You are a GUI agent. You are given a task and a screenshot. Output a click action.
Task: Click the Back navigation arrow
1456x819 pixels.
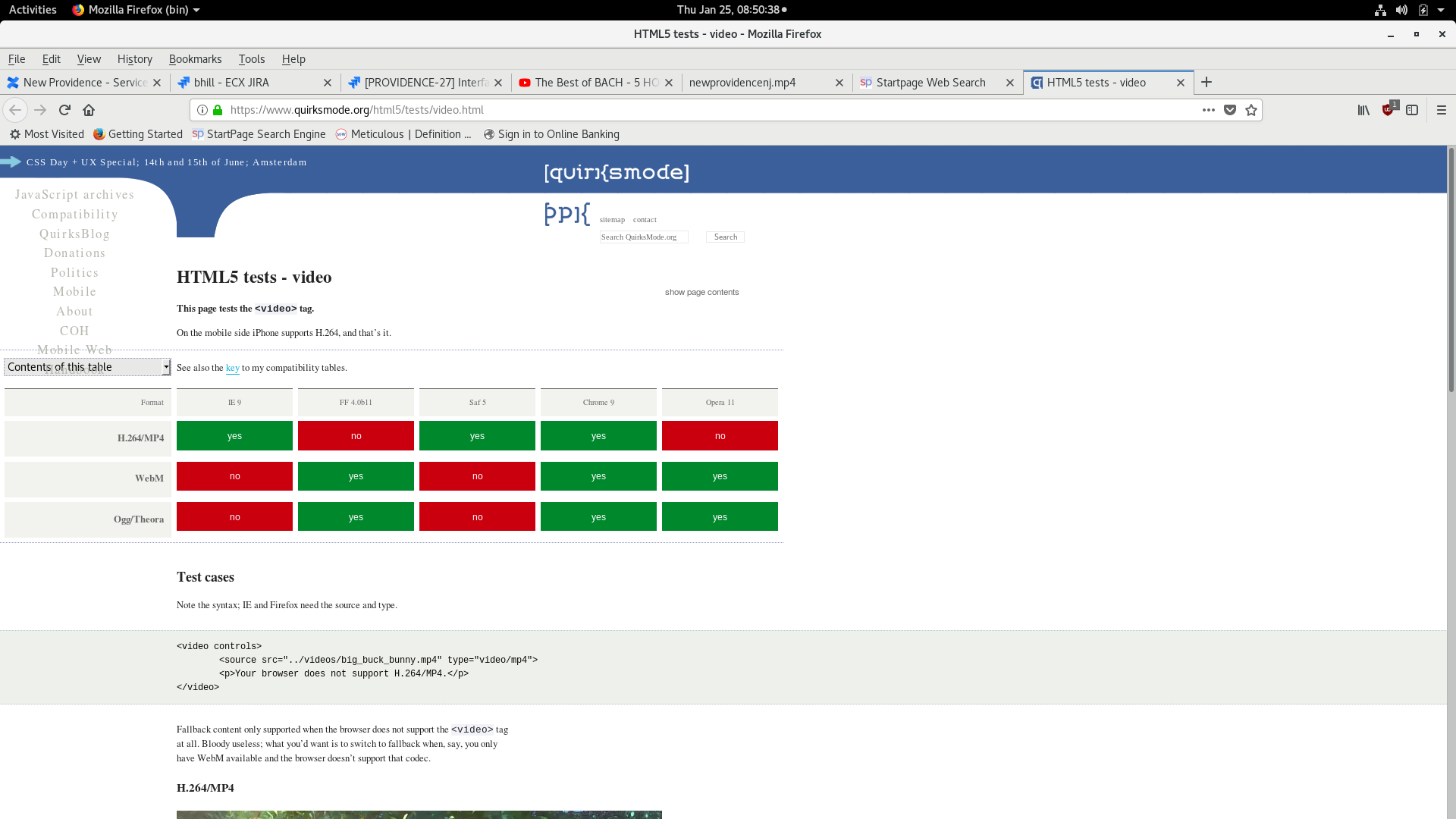point(15,110)
